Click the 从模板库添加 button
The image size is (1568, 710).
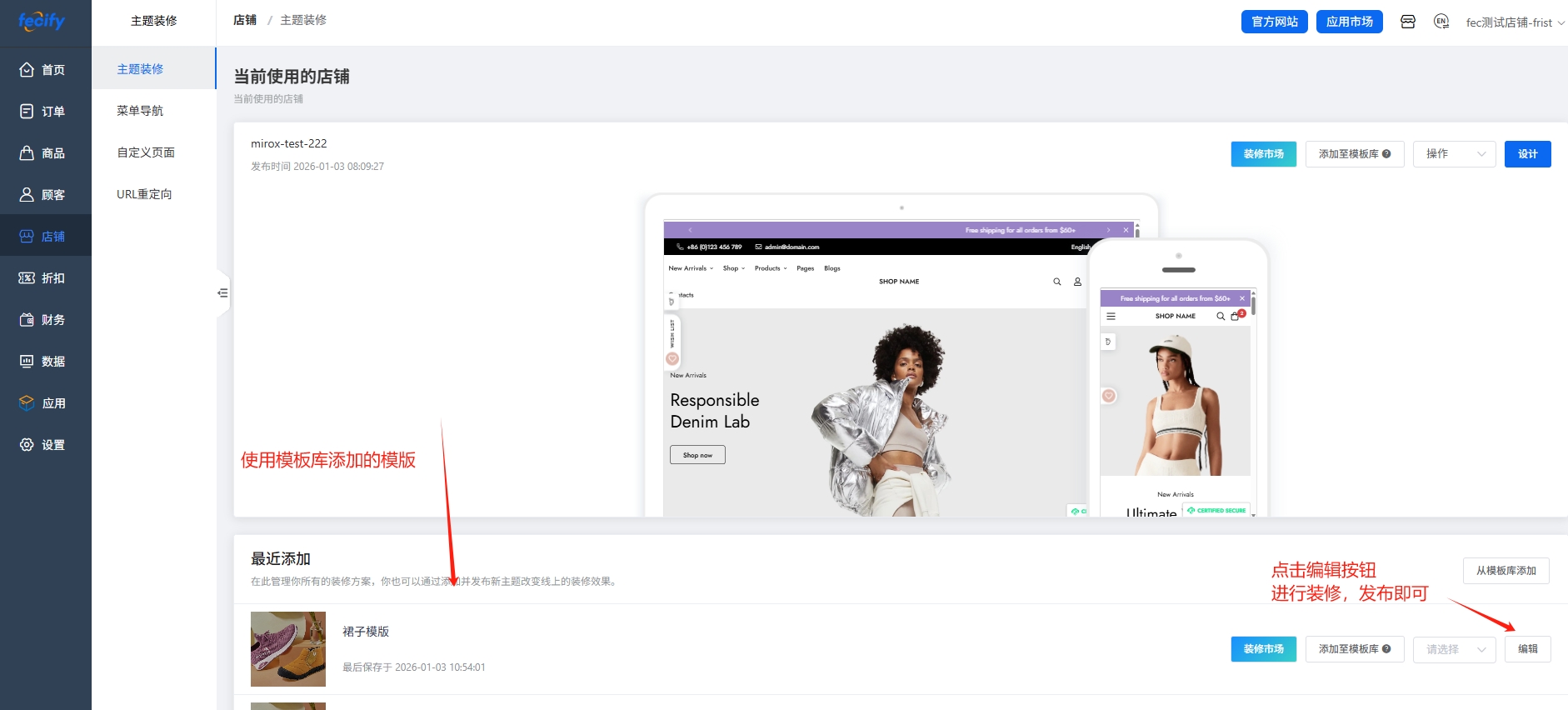(1506, 571)
